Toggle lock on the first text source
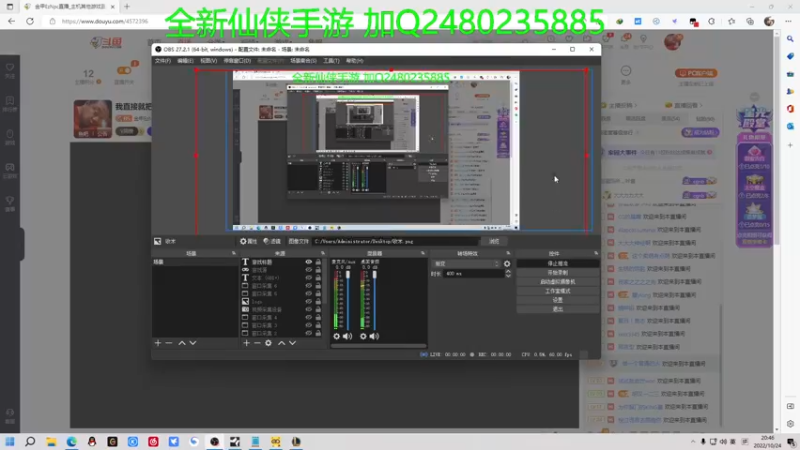Viewport: 800px width, 450px height. pyautogui.click(x=318, y=262)
